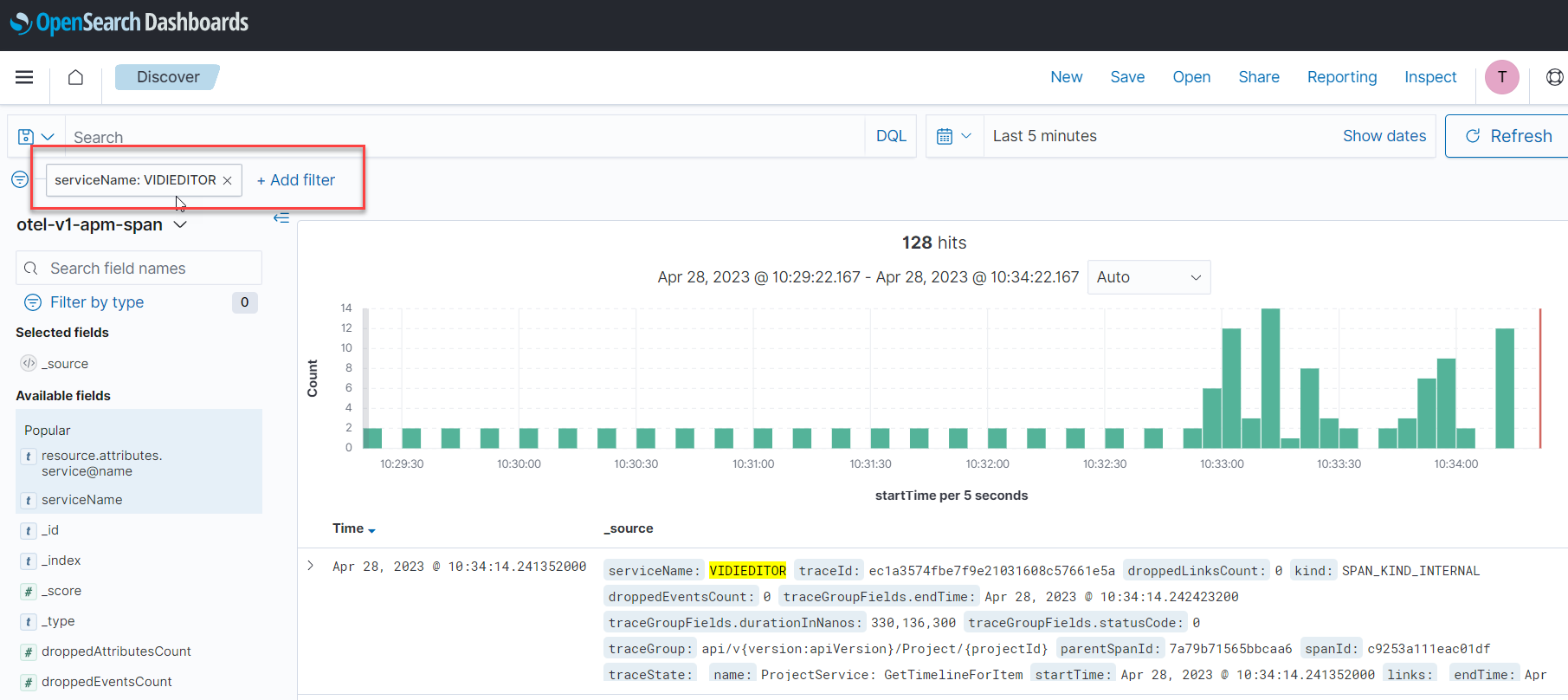Open the help icon at top right
This screenshot has height=700, width=1568.
pos(1554,77)
